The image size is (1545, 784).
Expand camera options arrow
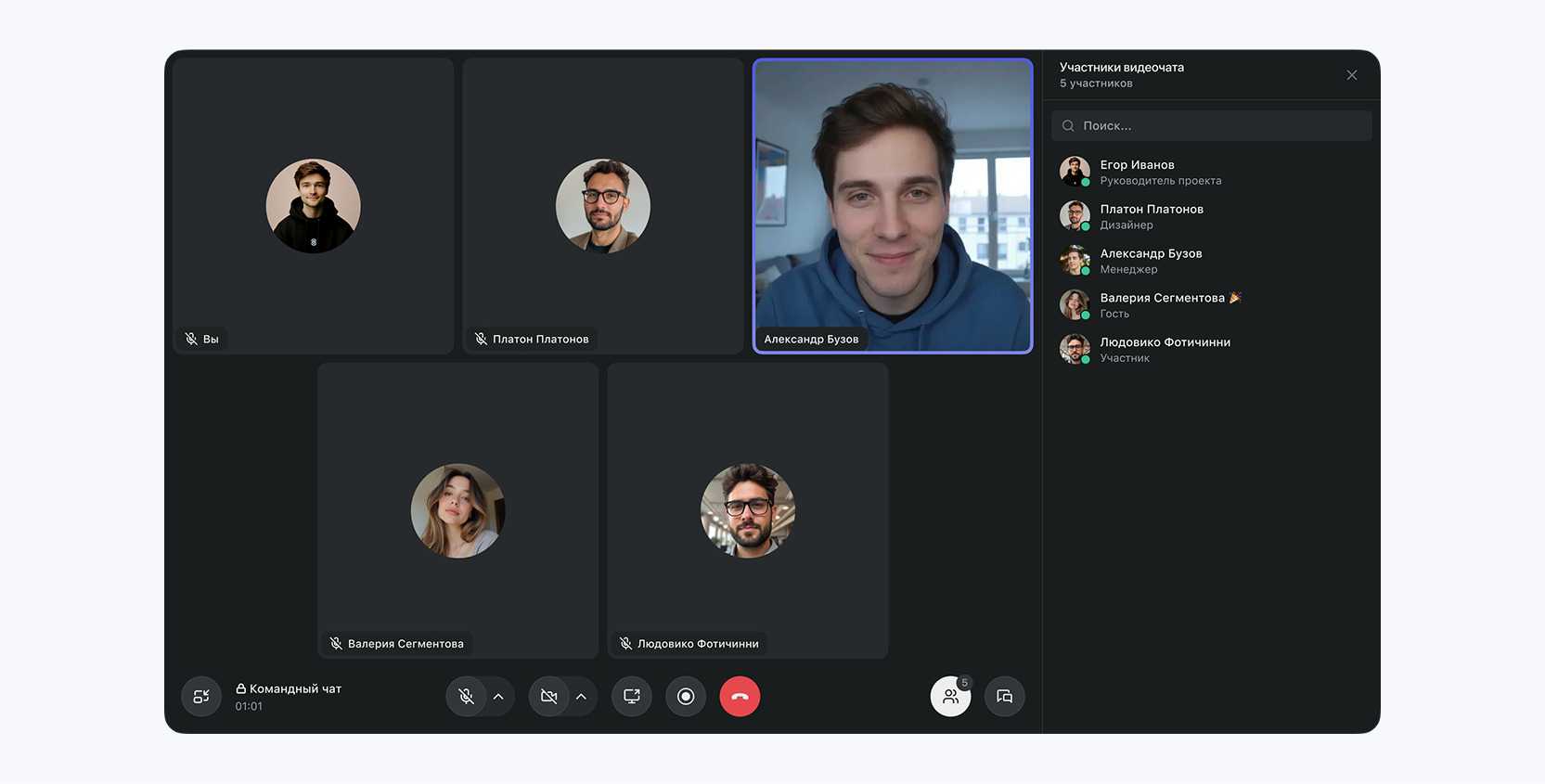[581, 697]
